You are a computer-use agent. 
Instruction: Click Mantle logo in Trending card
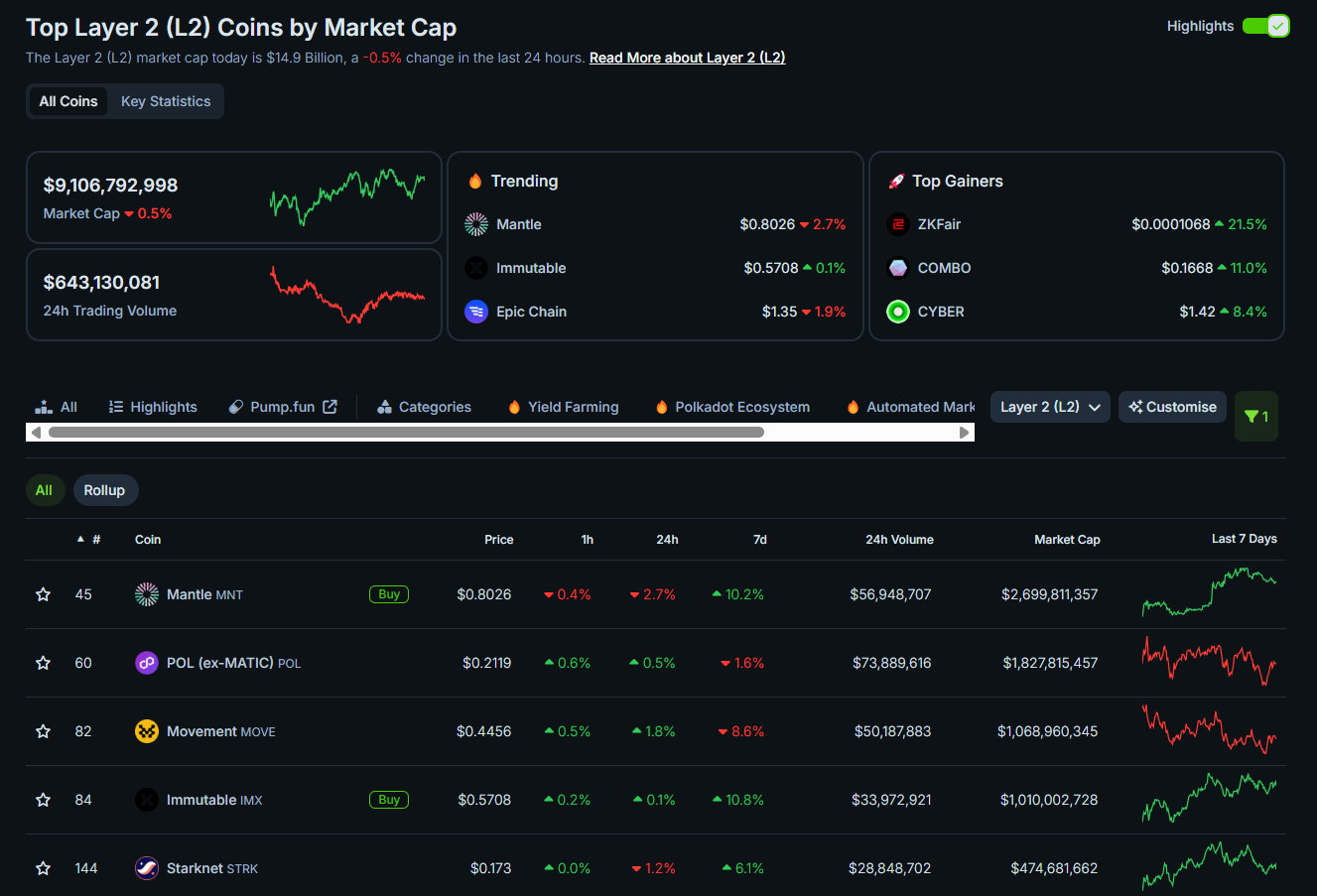[x=476, y=224]
